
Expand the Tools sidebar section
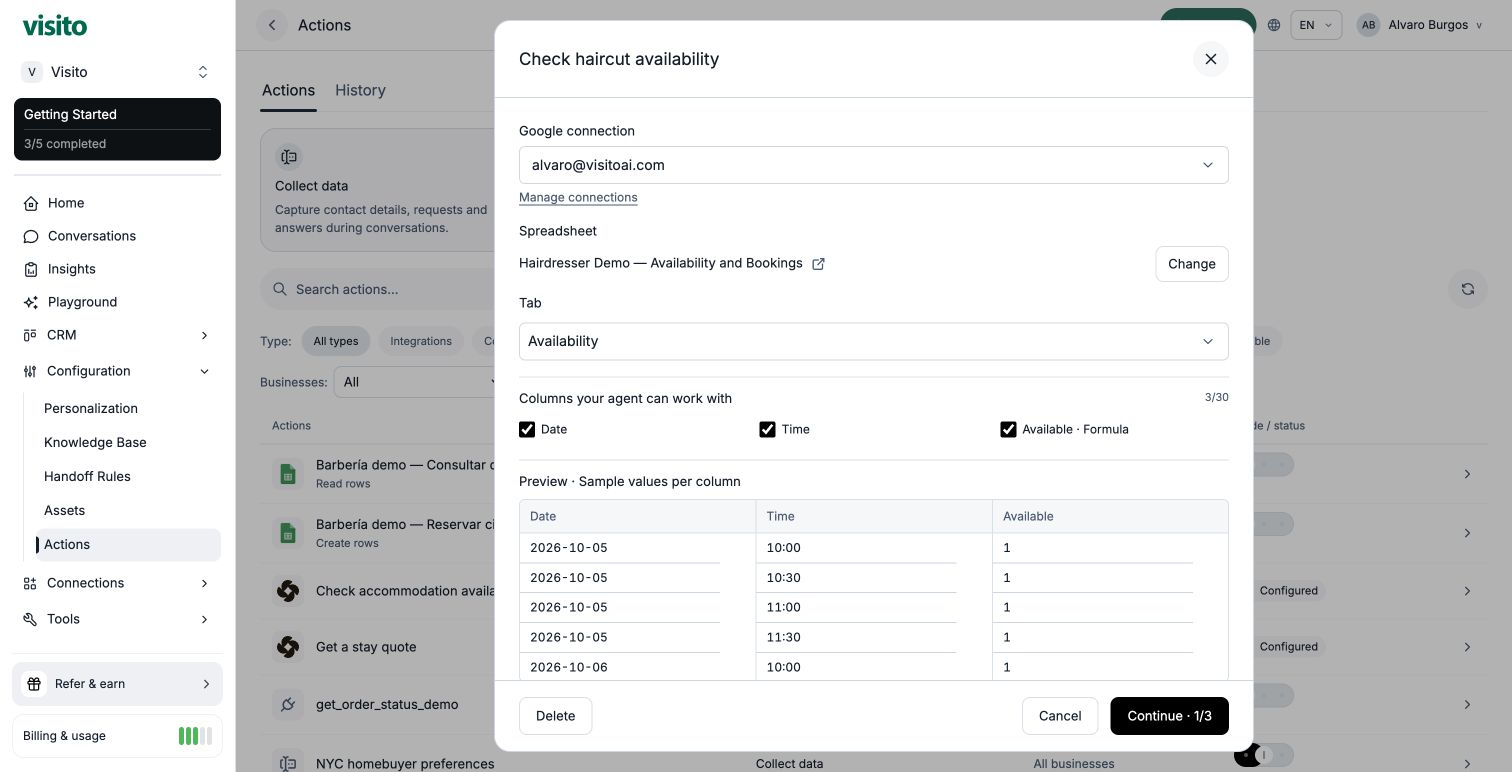(x=118, y=619)
